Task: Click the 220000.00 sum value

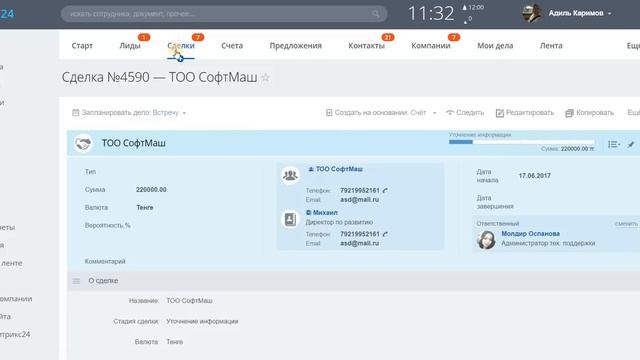Action: tap(151, 190)
